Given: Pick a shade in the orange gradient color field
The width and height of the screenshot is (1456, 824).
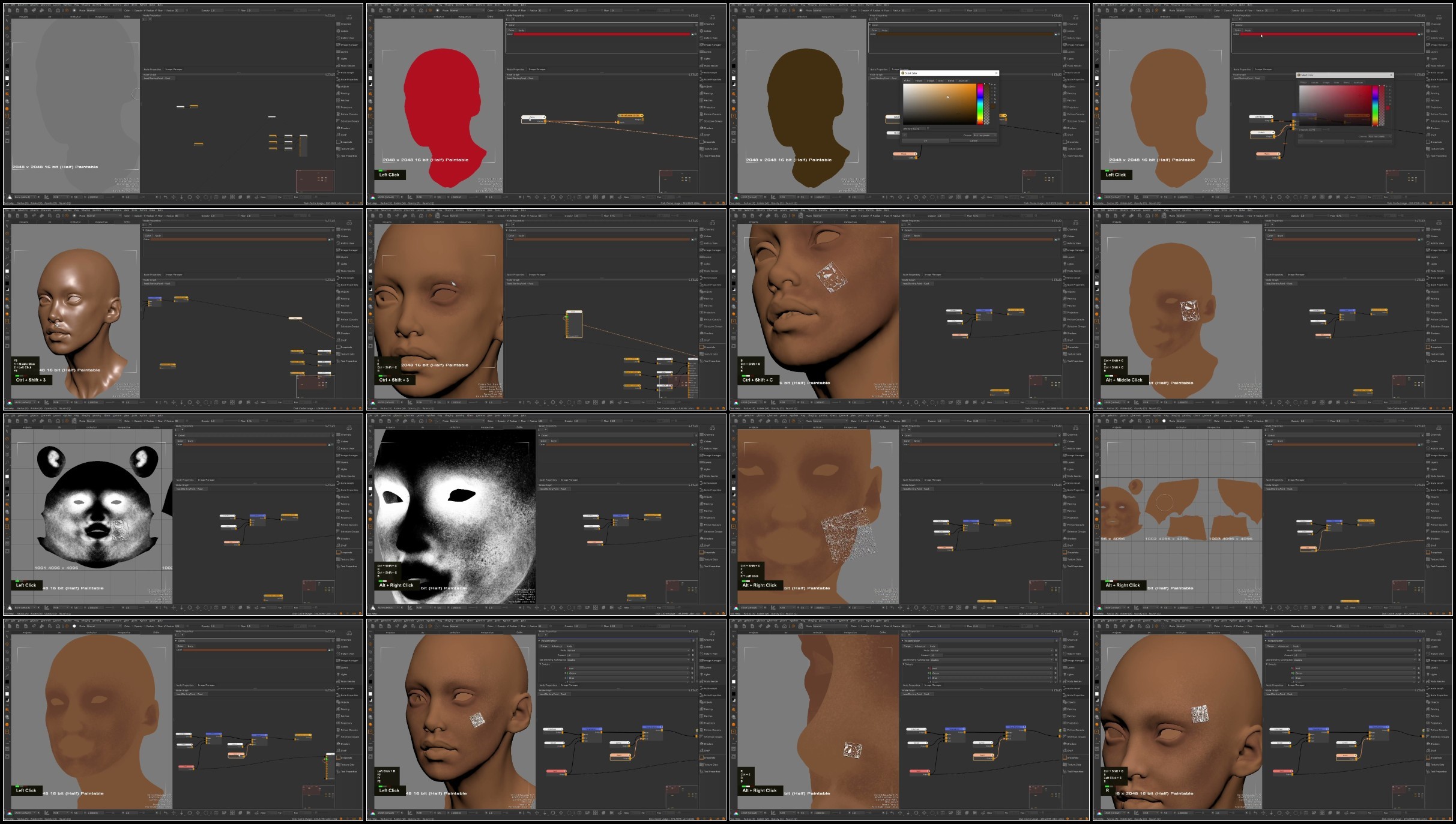Looking at the screenshot, I should (x=940, y=104).
